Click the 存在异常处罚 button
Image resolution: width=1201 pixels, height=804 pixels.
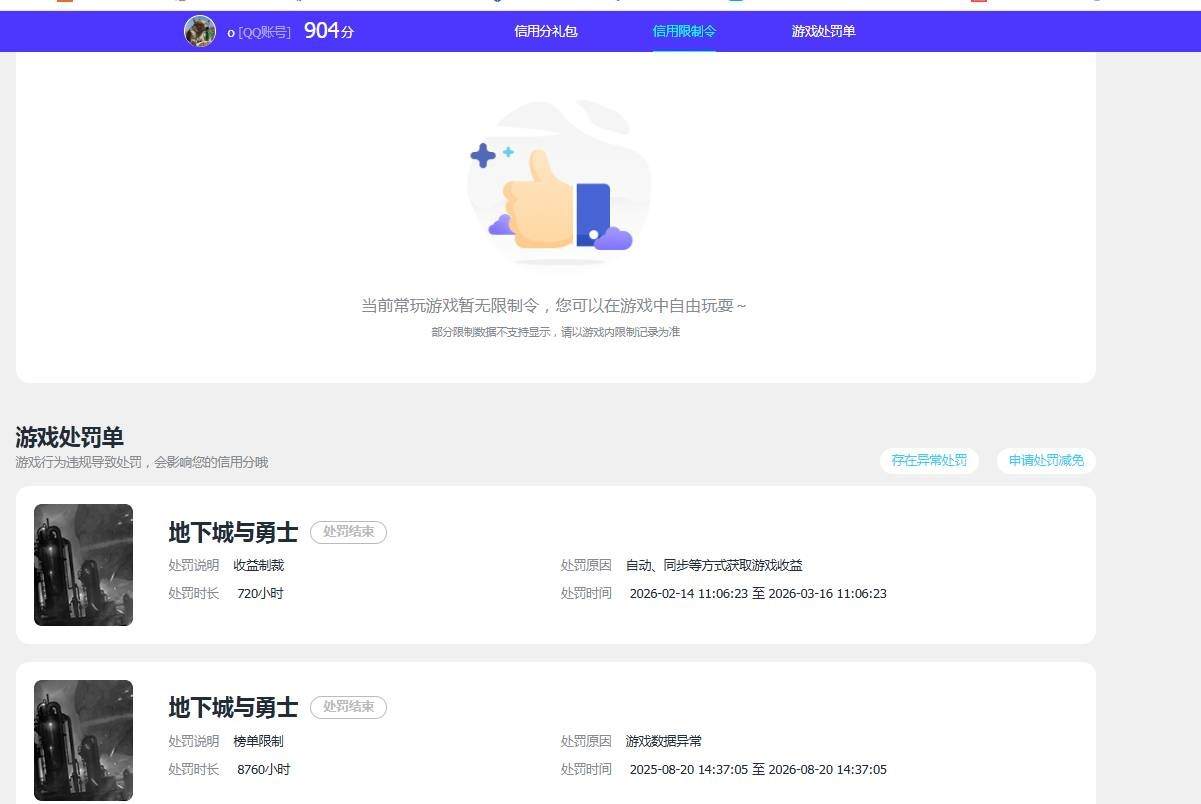click(x=929, y=461)
